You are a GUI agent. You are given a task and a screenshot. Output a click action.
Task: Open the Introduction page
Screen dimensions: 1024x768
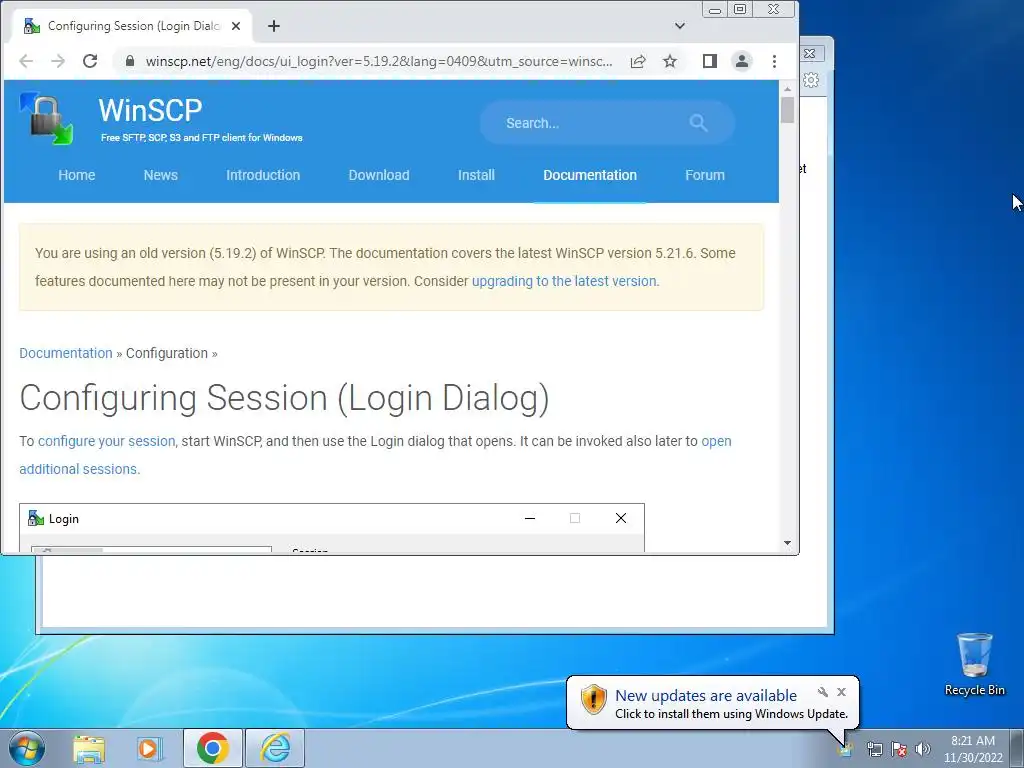coord(263,175)
